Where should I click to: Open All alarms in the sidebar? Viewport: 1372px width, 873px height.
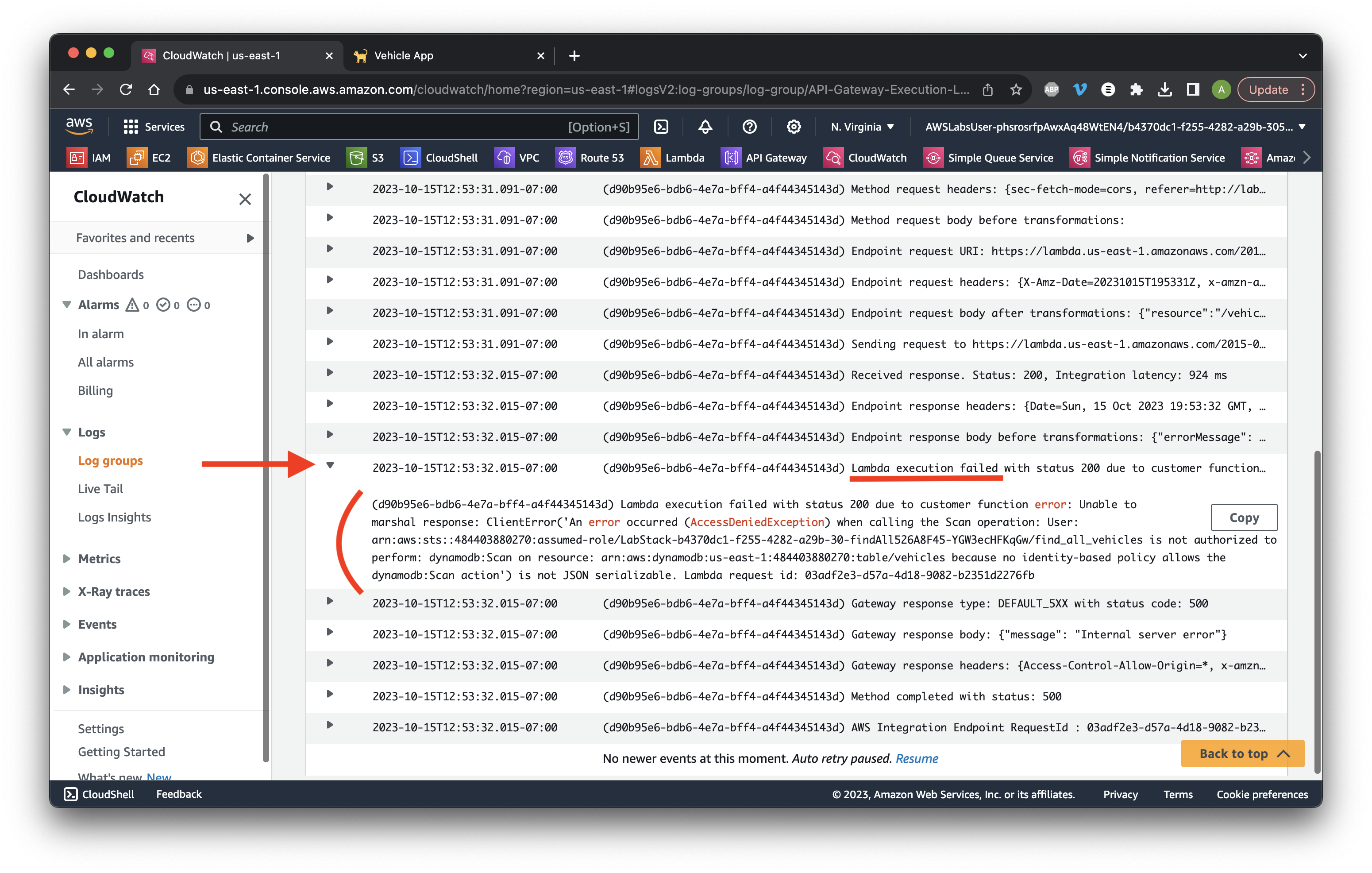coord(105,363)
